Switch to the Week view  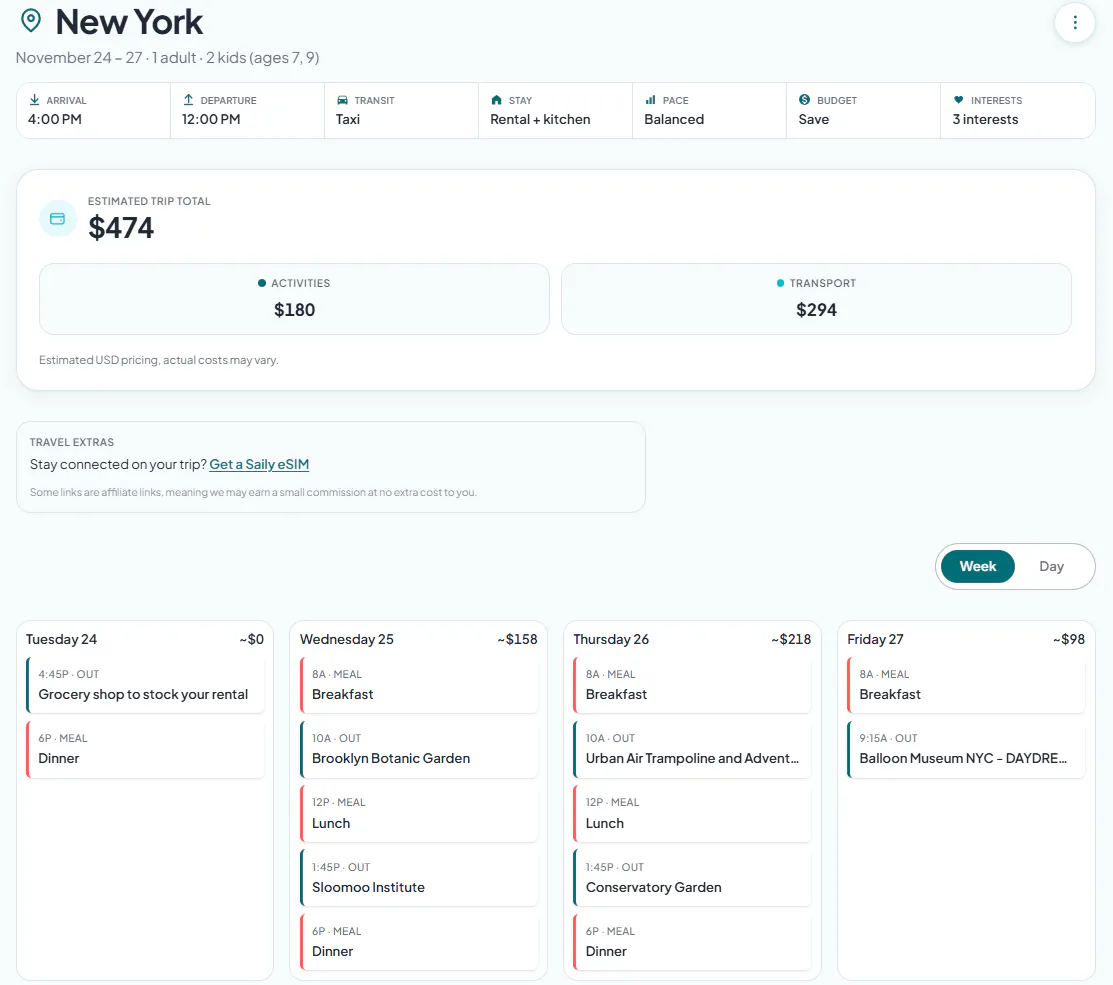click(x=977, y=566)
